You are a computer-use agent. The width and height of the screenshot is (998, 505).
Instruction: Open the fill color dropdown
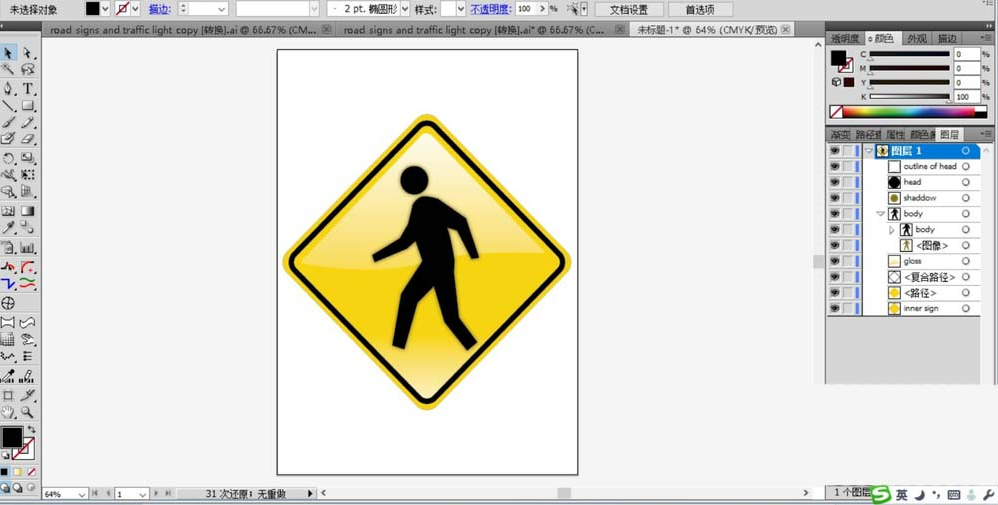pos(106,9)
